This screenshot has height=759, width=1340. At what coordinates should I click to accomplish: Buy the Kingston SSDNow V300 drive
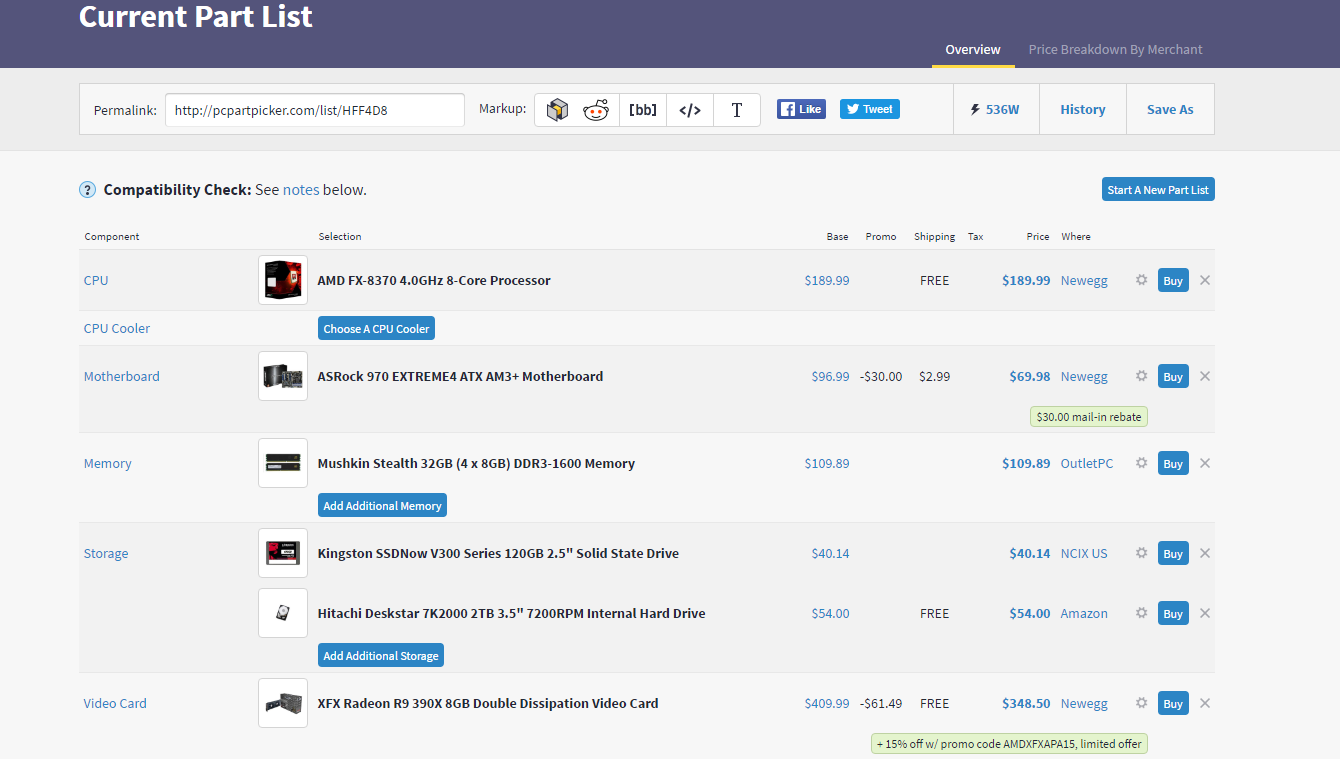coord(1173,553)
